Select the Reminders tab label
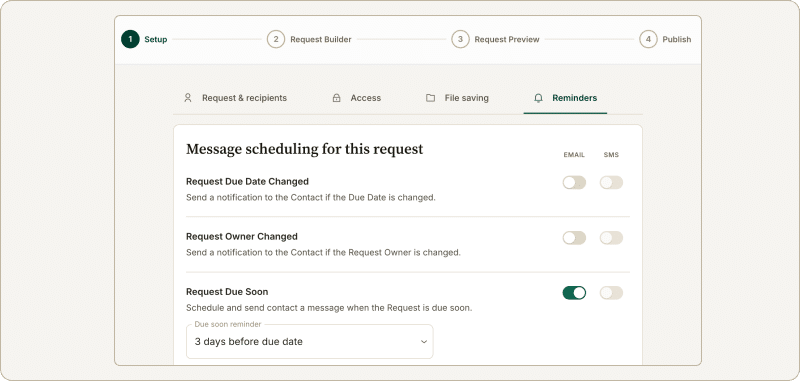This screenshot has height=381, width=800. (574, 98)
